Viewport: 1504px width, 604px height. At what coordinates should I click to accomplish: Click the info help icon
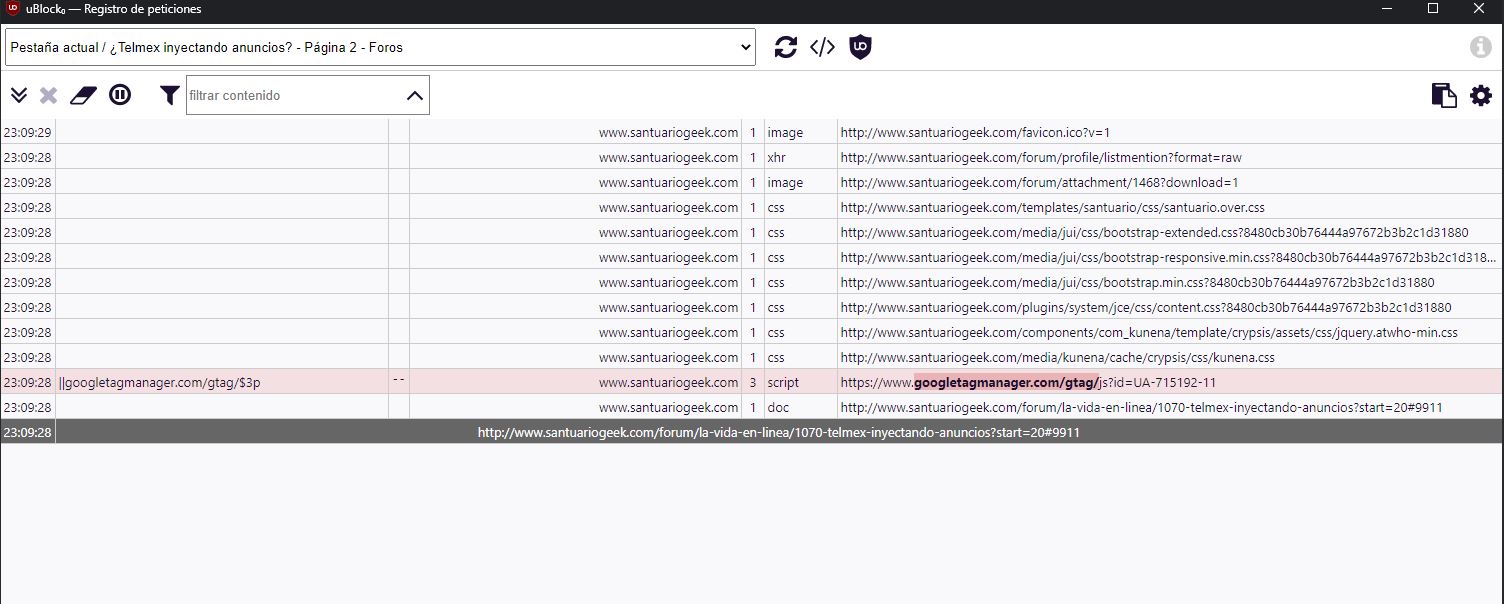(x=1480, y=47)
